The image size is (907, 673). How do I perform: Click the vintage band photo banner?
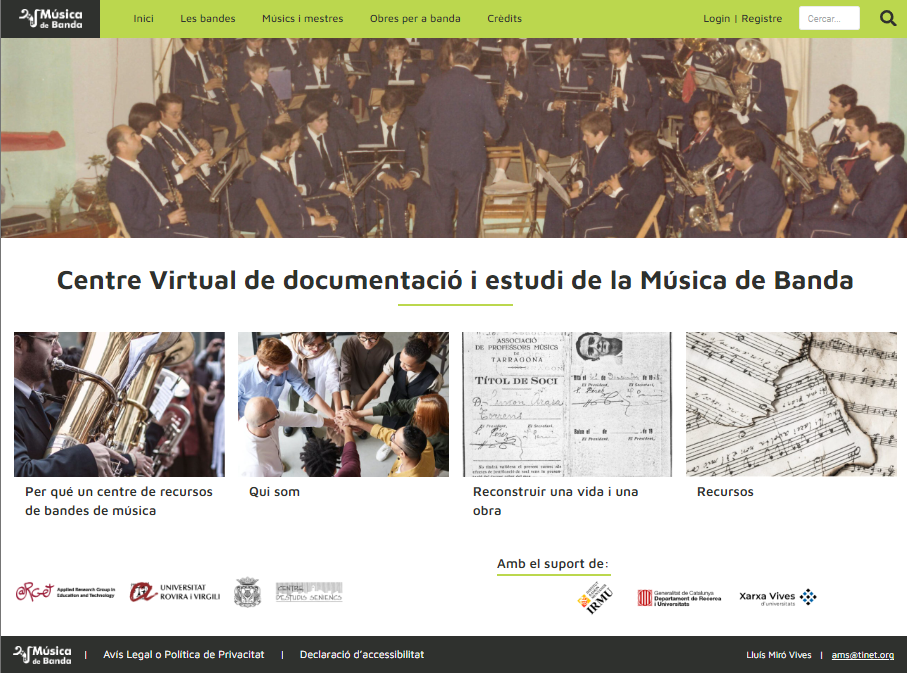tap(454, 138)
